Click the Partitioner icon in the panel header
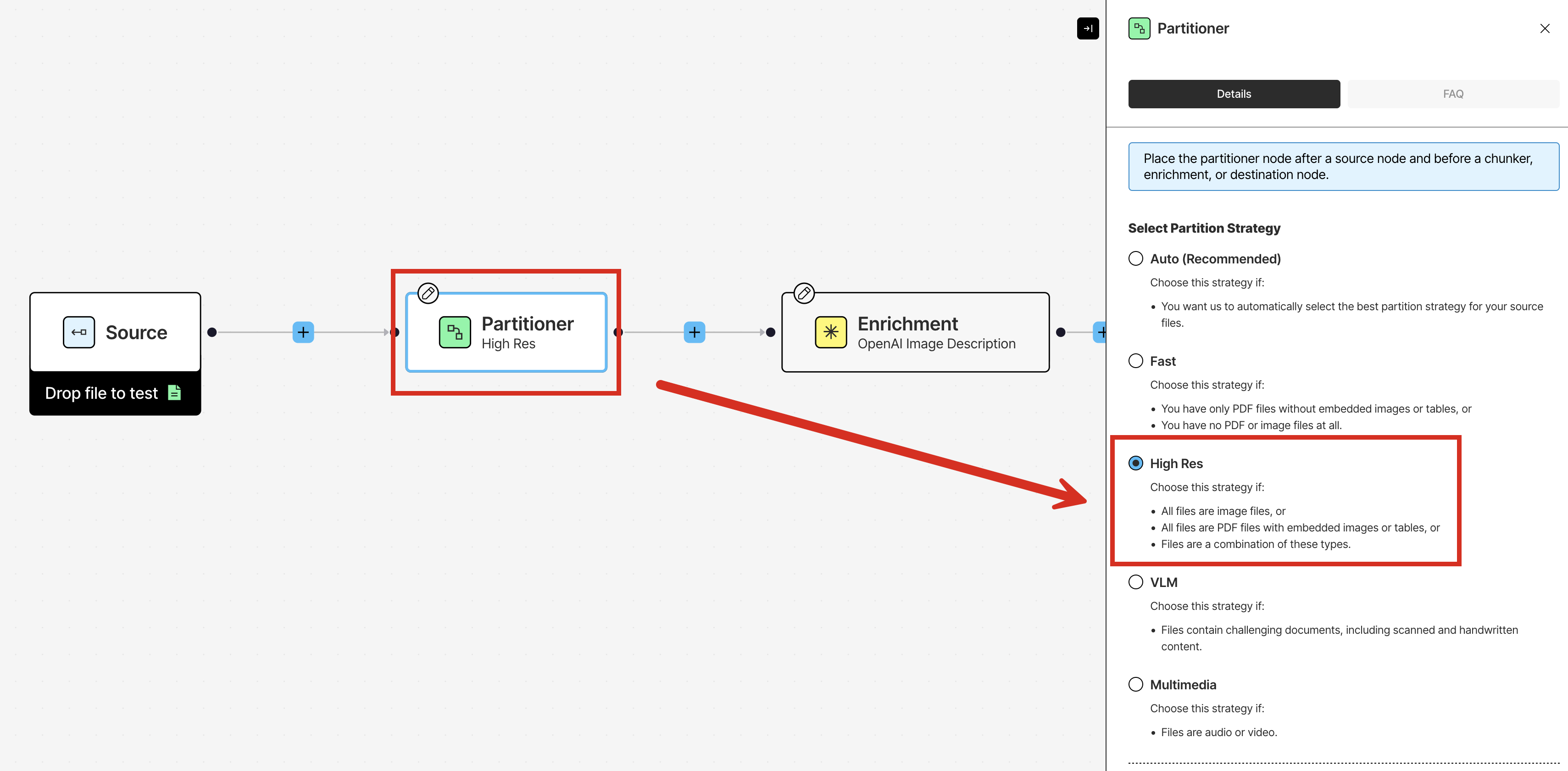Screen dimensions: 1568x771 pos(1140,28)
